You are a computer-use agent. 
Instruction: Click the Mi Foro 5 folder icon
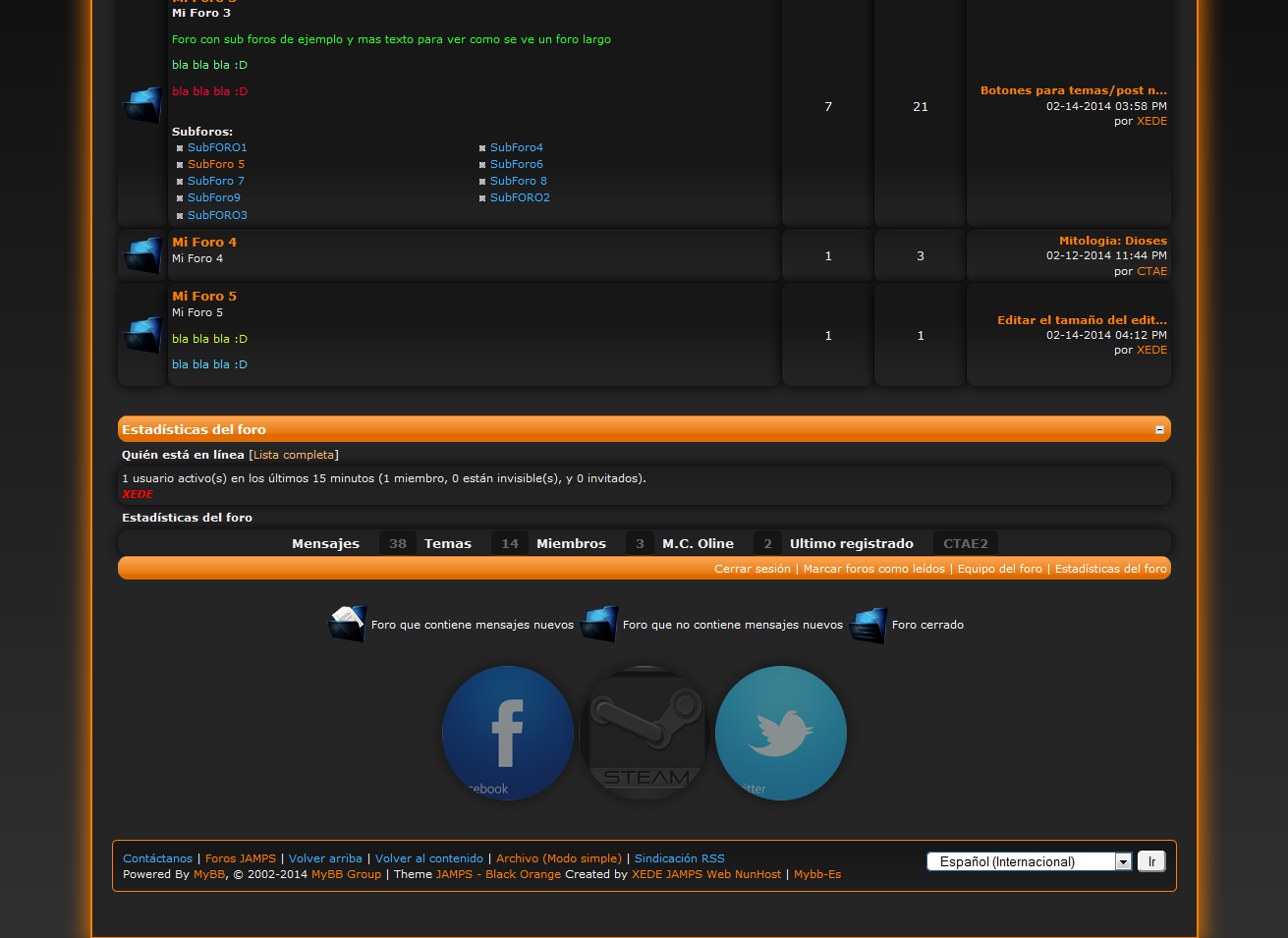pos(142,335)
